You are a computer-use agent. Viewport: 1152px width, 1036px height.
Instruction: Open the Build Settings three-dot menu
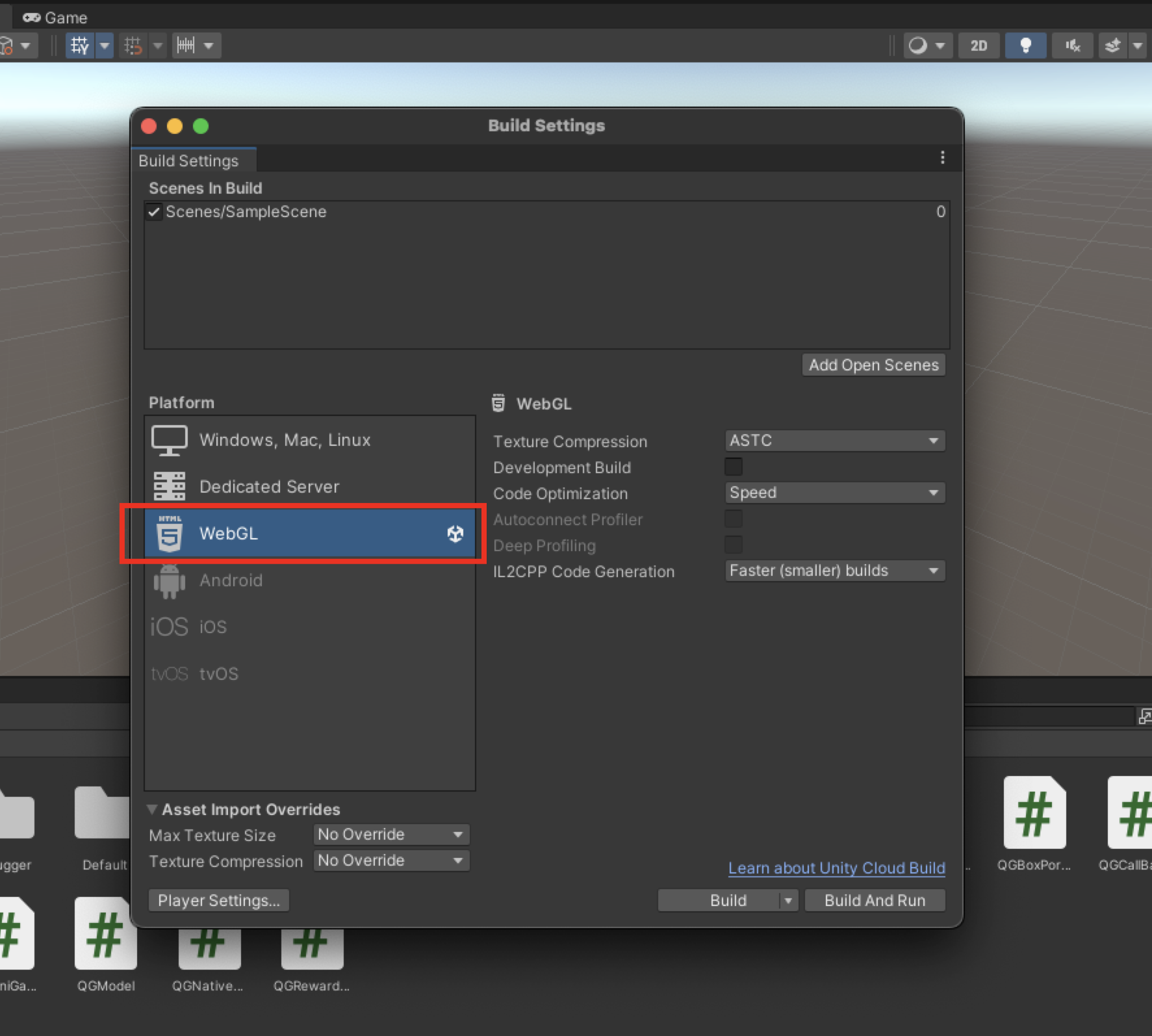tap(943, 158)
